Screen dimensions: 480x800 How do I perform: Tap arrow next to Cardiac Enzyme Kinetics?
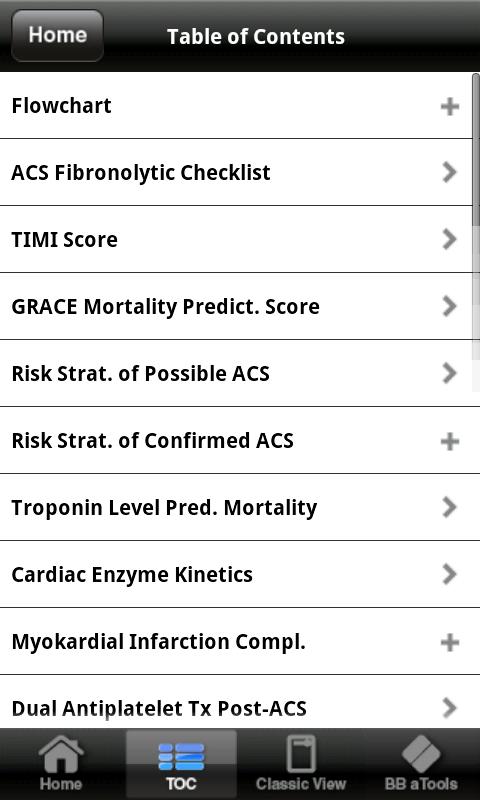pyautogui.click(x=449, y=574)
